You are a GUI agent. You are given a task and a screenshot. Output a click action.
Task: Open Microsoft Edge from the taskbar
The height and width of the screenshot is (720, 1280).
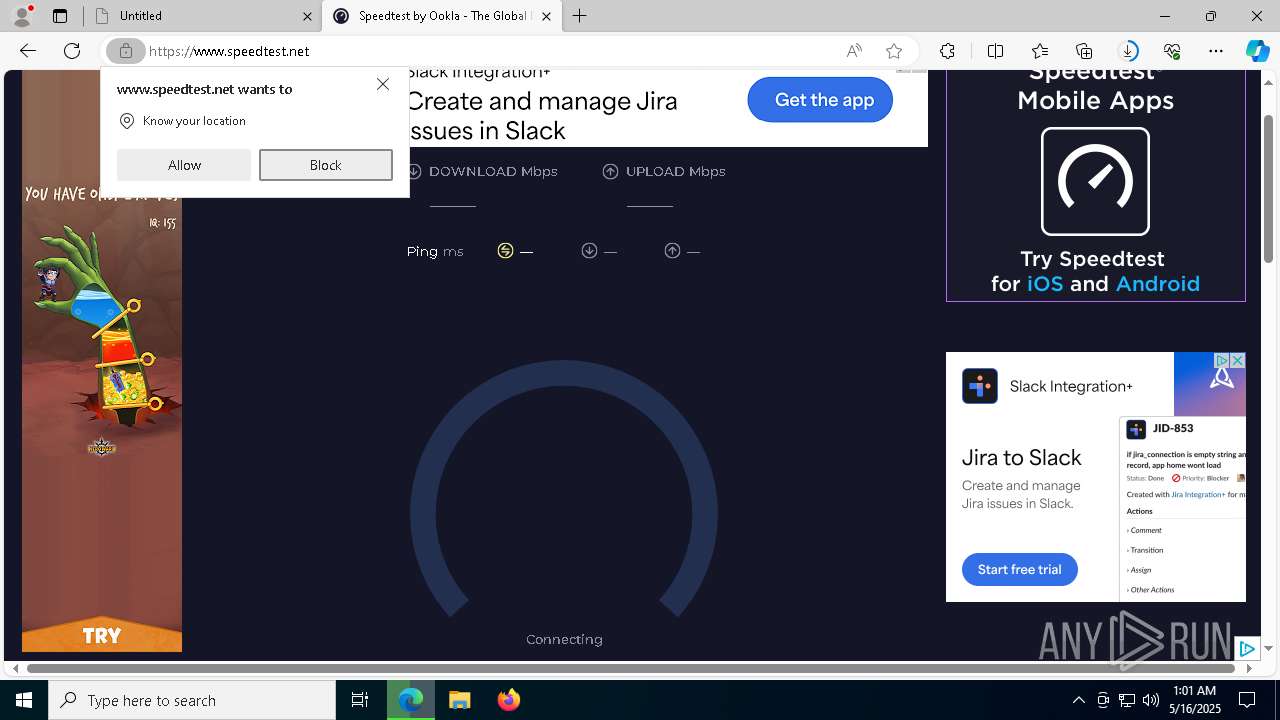pos(411,700)
